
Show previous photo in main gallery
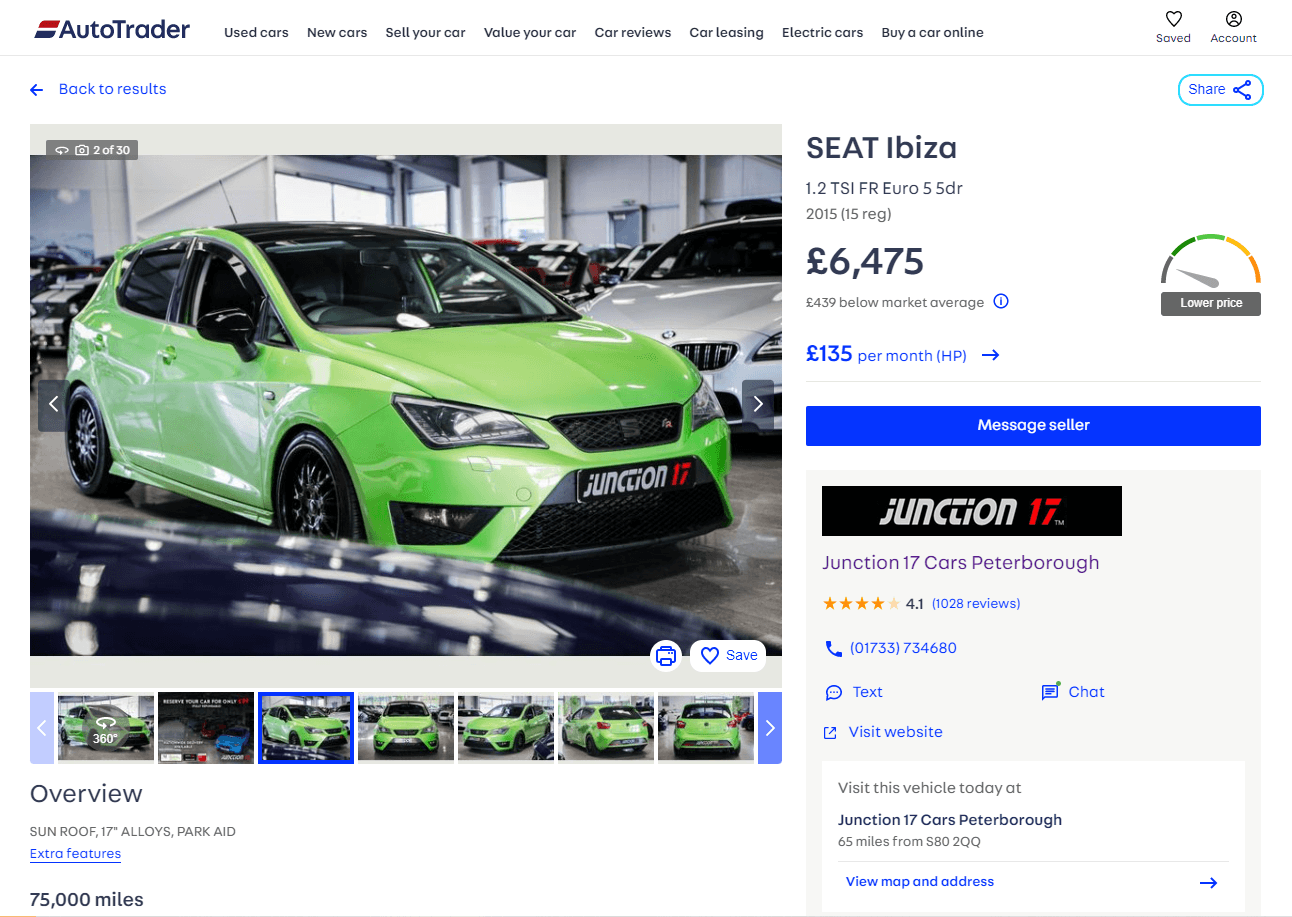[54, 404]
